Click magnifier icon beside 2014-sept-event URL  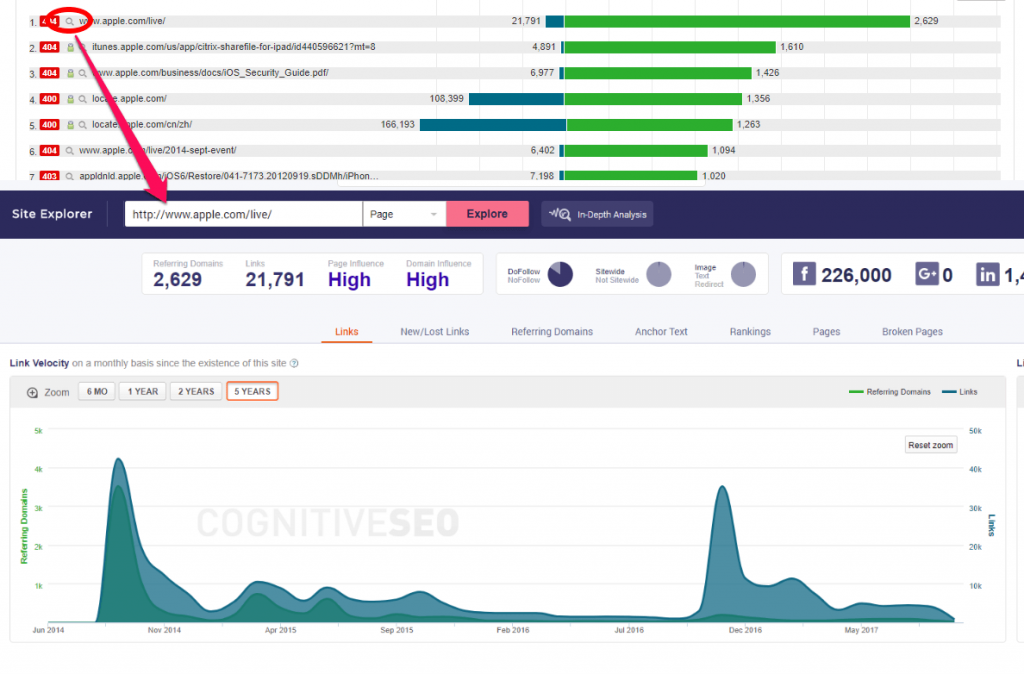point(70,151)
